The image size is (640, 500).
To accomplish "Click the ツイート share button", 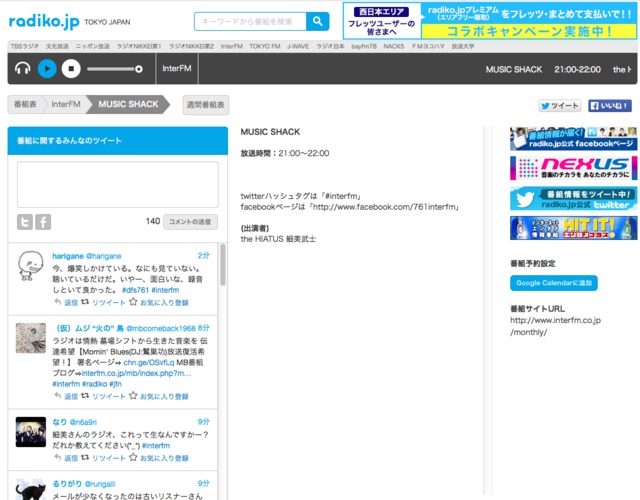I will [x=559, y=105].
